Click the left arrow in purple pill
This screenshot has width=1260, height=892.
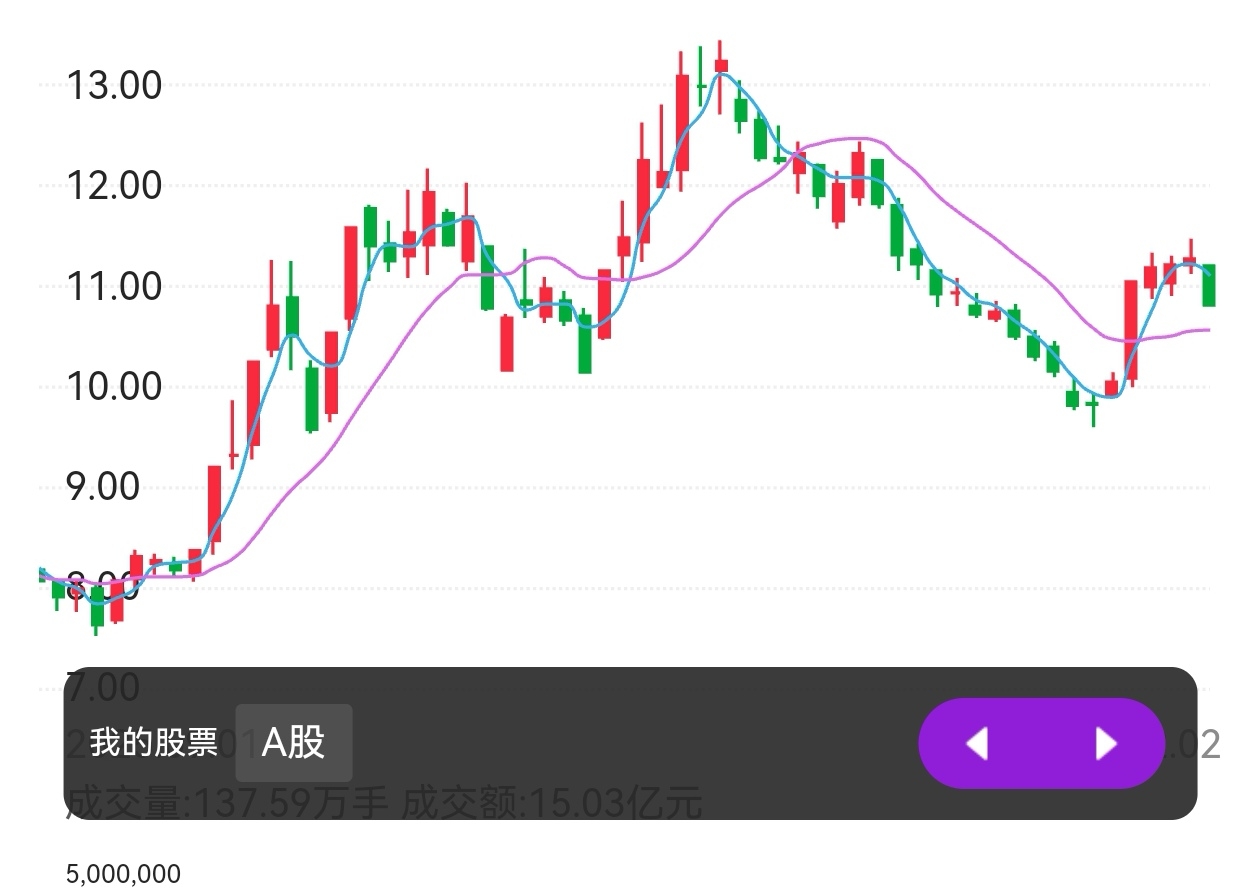click(x=977, y=744)
